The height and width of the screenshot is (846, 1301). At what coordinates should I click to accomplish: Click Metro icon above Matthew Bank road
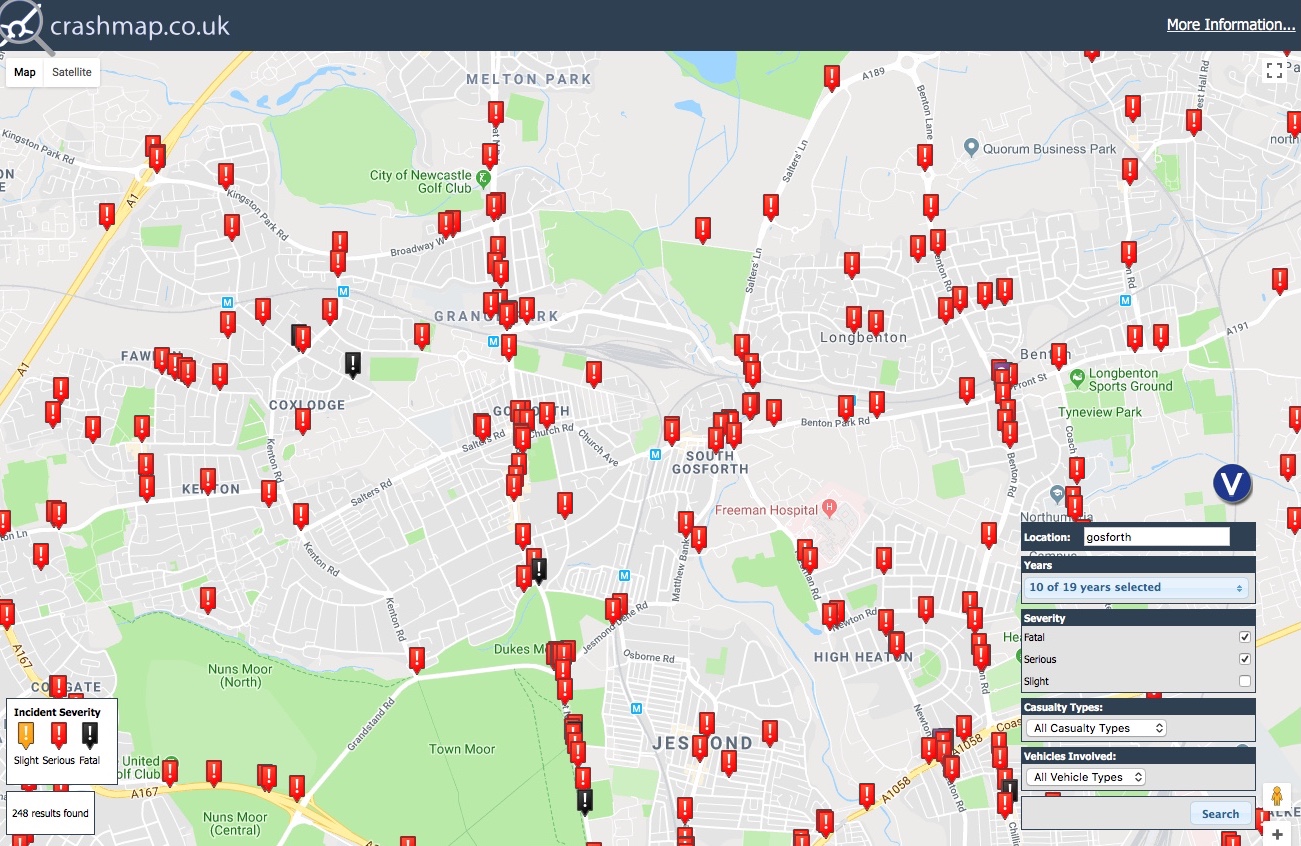click(x=625, y=576)
